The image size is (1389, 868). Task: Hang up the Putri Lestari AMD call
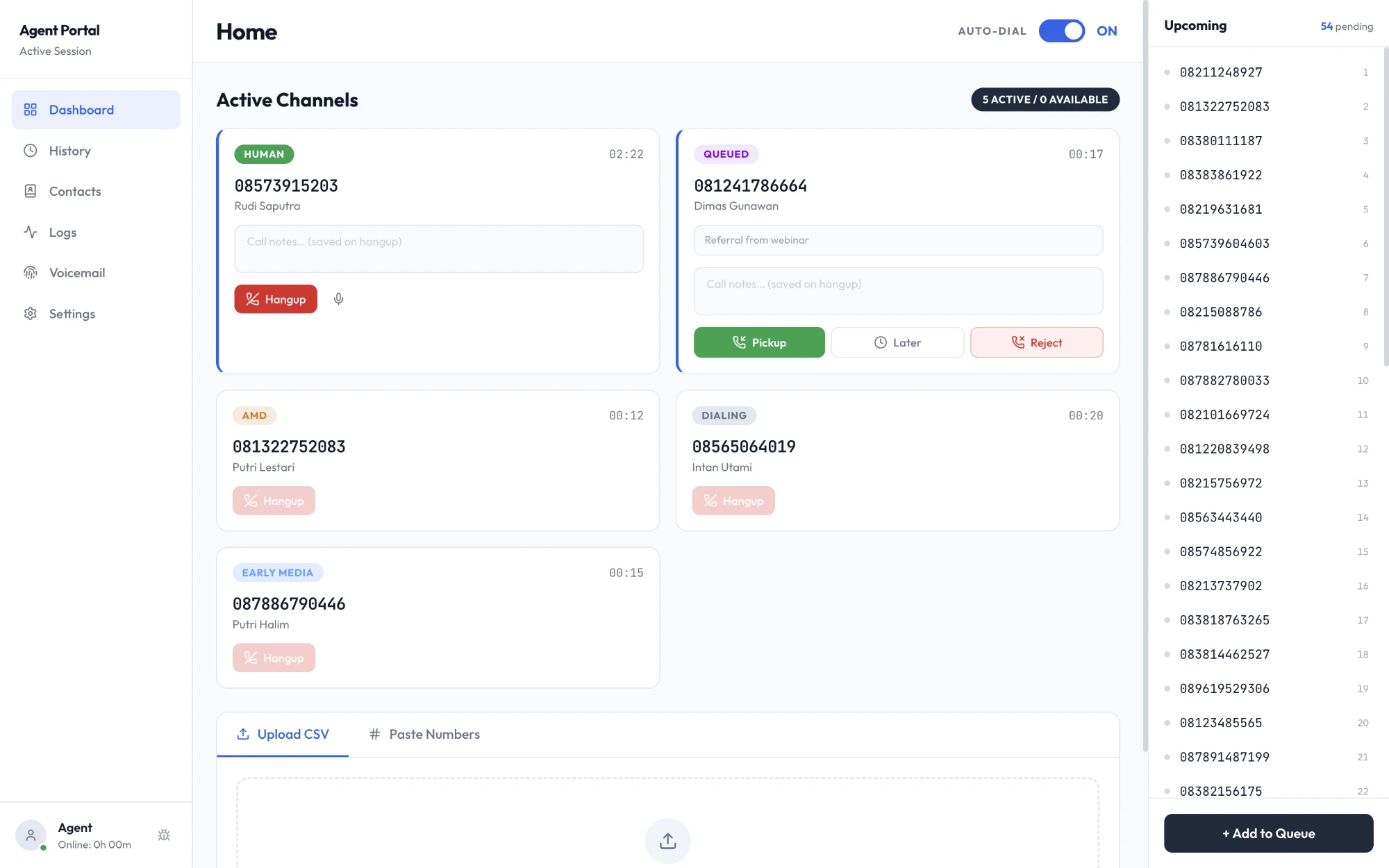[274, 501]
